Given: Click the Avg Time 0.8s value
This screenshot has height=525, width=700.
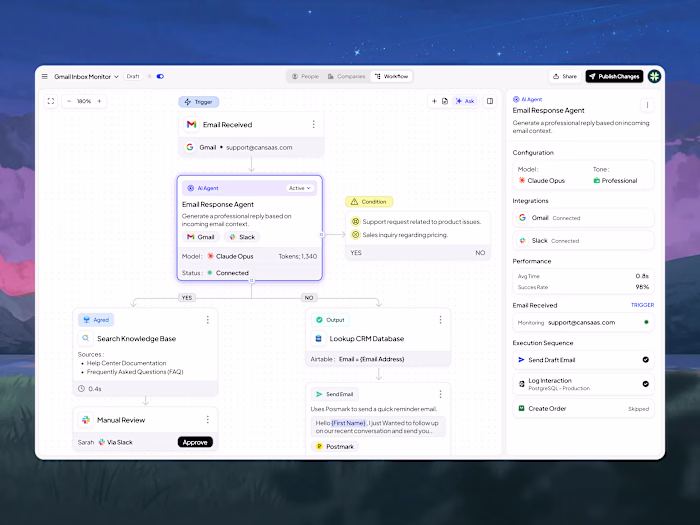Looking at the screenshot, I should coord(642,276).
